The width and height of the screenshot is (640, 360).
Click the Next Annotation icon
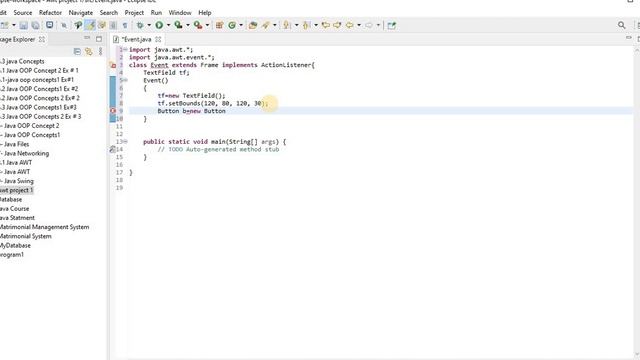coord(286,25)
